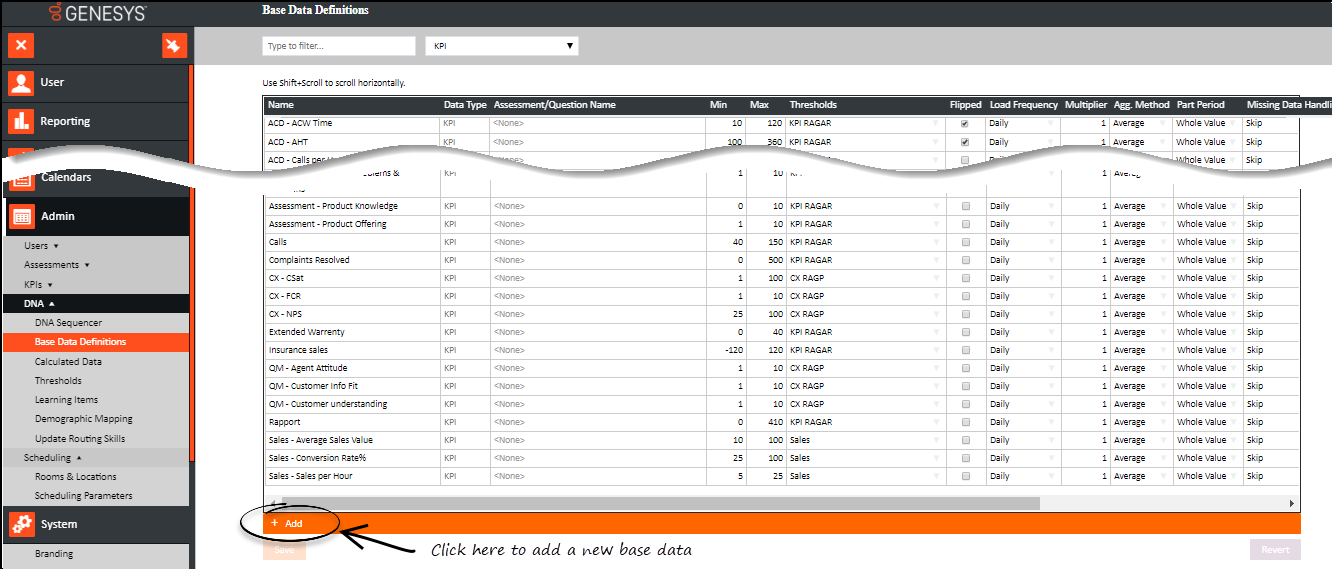Viewport: 1332px width, 569px height.
Task: Click the Admin section icon
Action: (21, 216)
